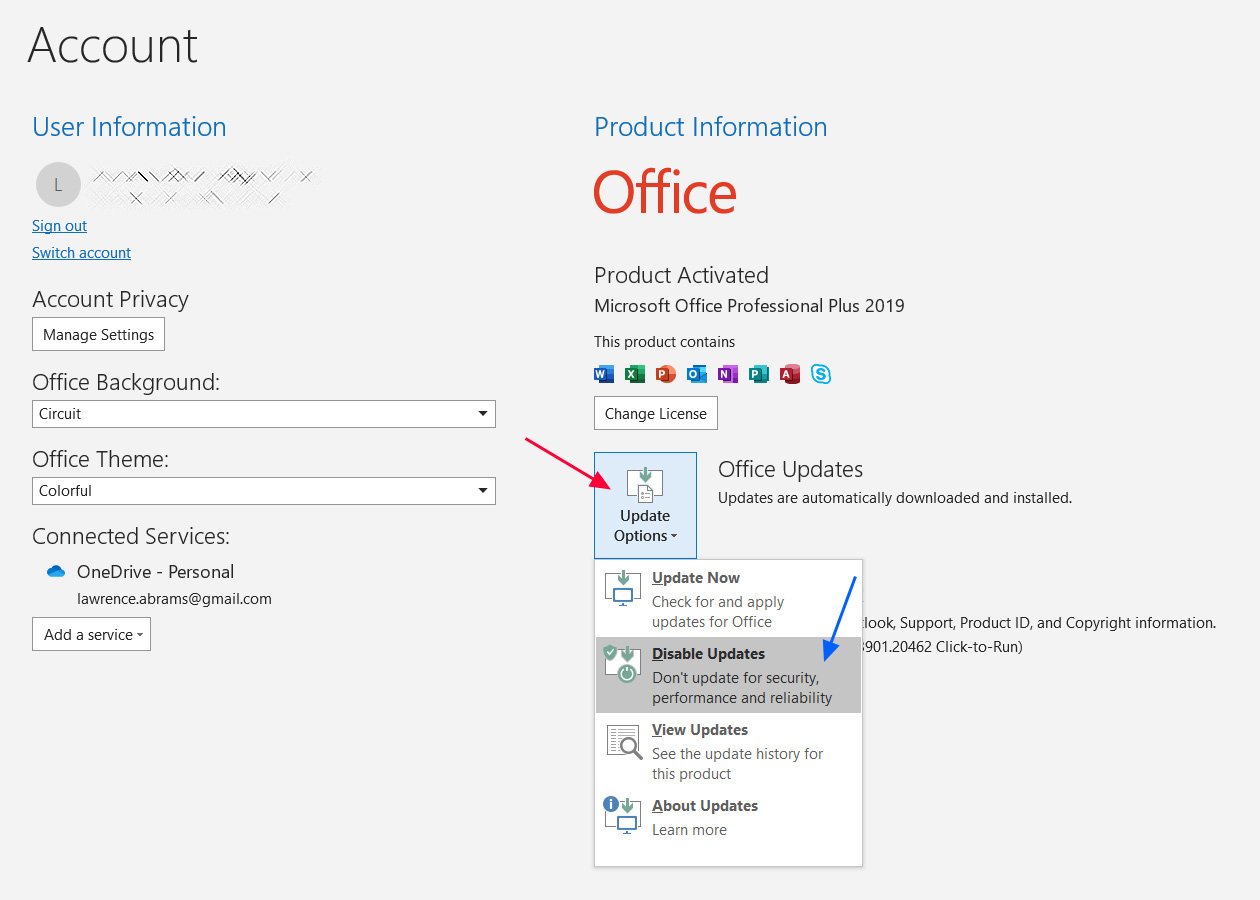Click the 'Product Activated' text
The width and height of the screenshot is (1260, 900).
681,275
